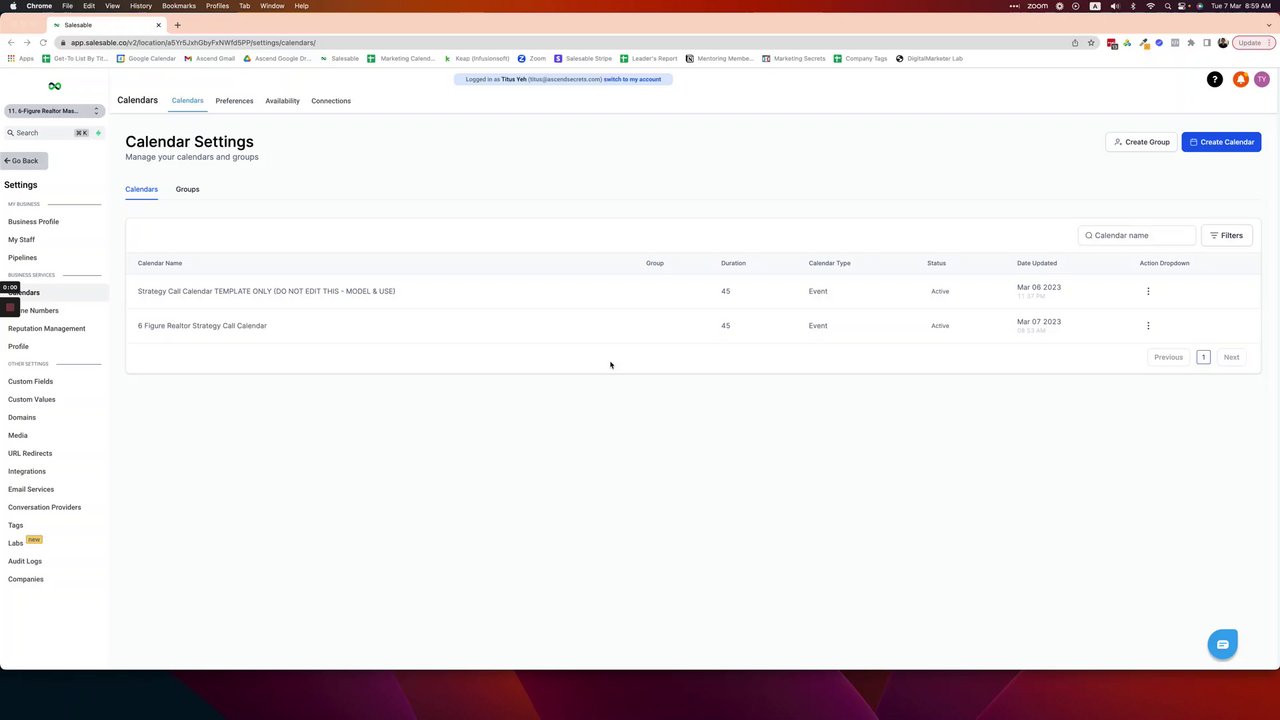Open the chat support widget
1280x720 pixels.
[x=1222, y=645]
